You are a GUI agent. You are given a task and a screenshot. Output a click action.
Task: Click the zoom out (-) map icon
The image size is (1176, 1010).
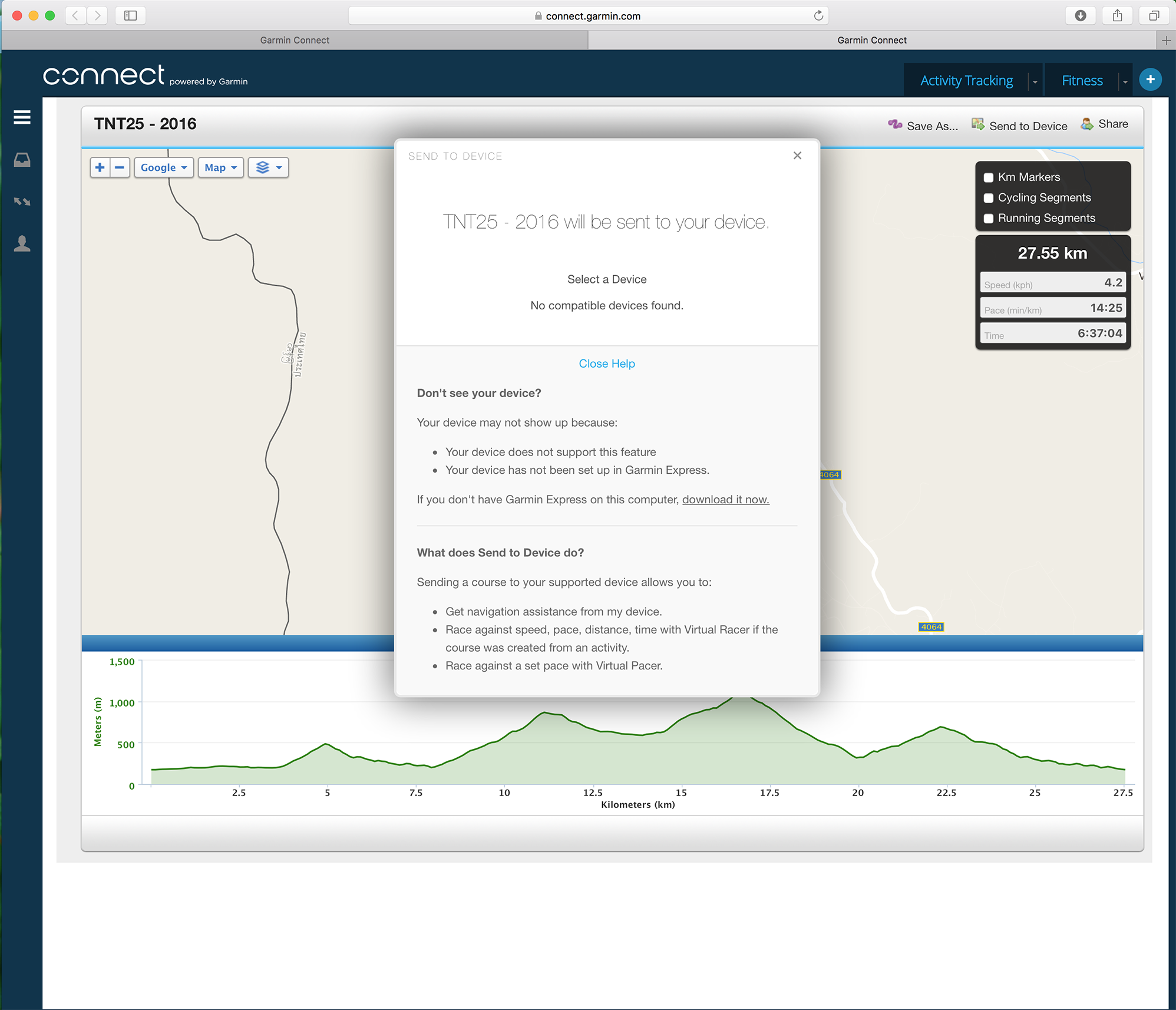(119, 167)
